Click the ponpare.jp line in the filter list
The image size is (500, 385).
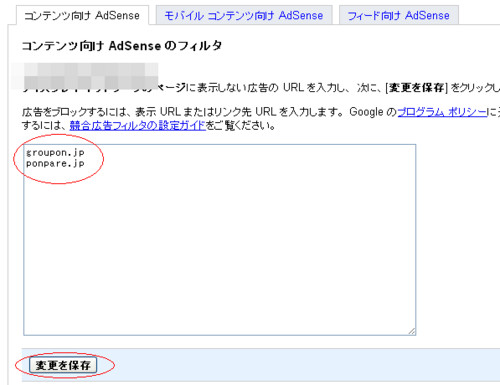(x=55, y=163)
